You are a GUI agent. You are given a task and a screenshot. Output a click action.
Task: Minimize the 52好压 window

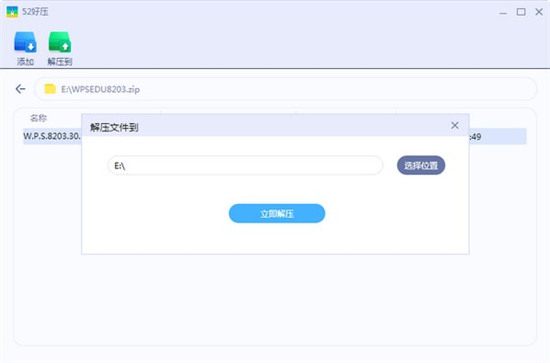click(503, 12)
